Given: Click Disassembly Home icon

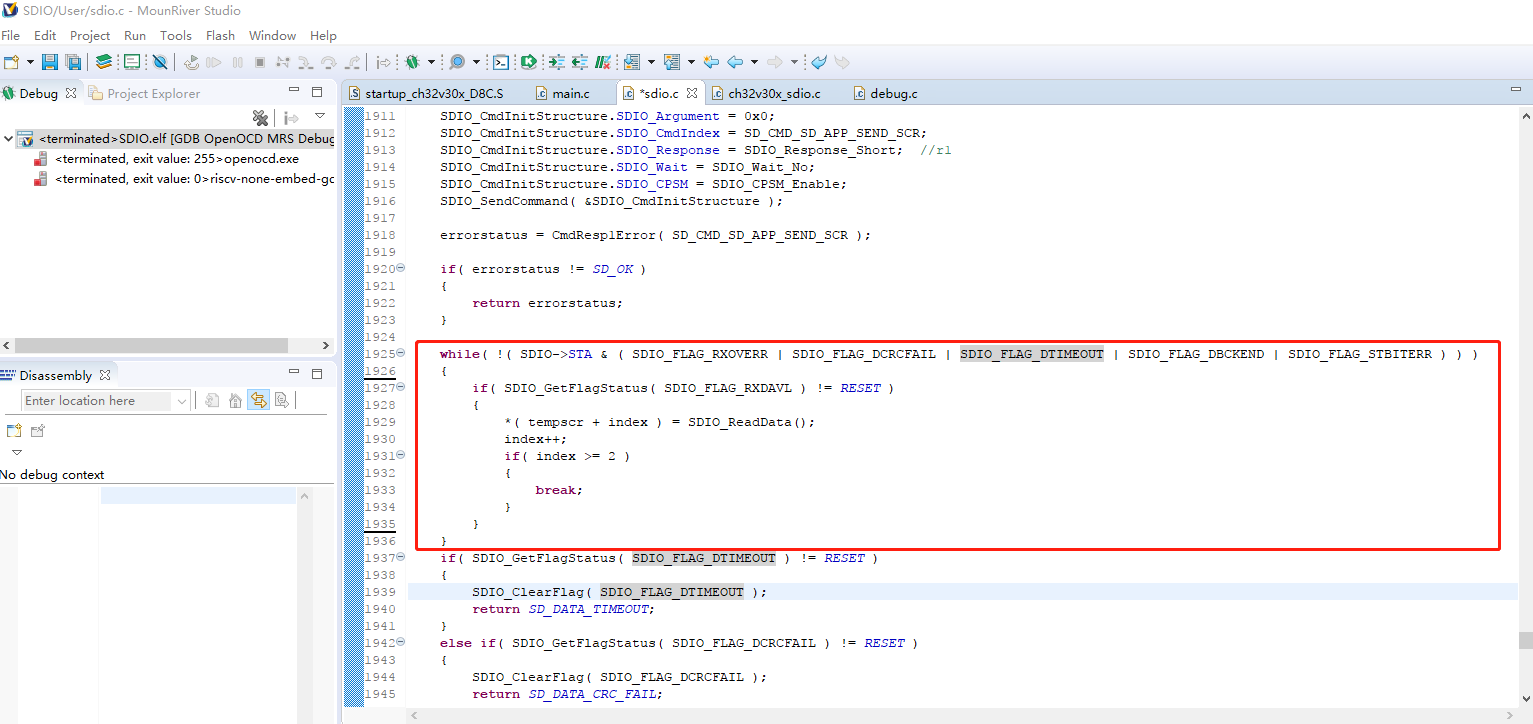Looking at the screenshot, I should pyautogui.click(x=234, y=400).
